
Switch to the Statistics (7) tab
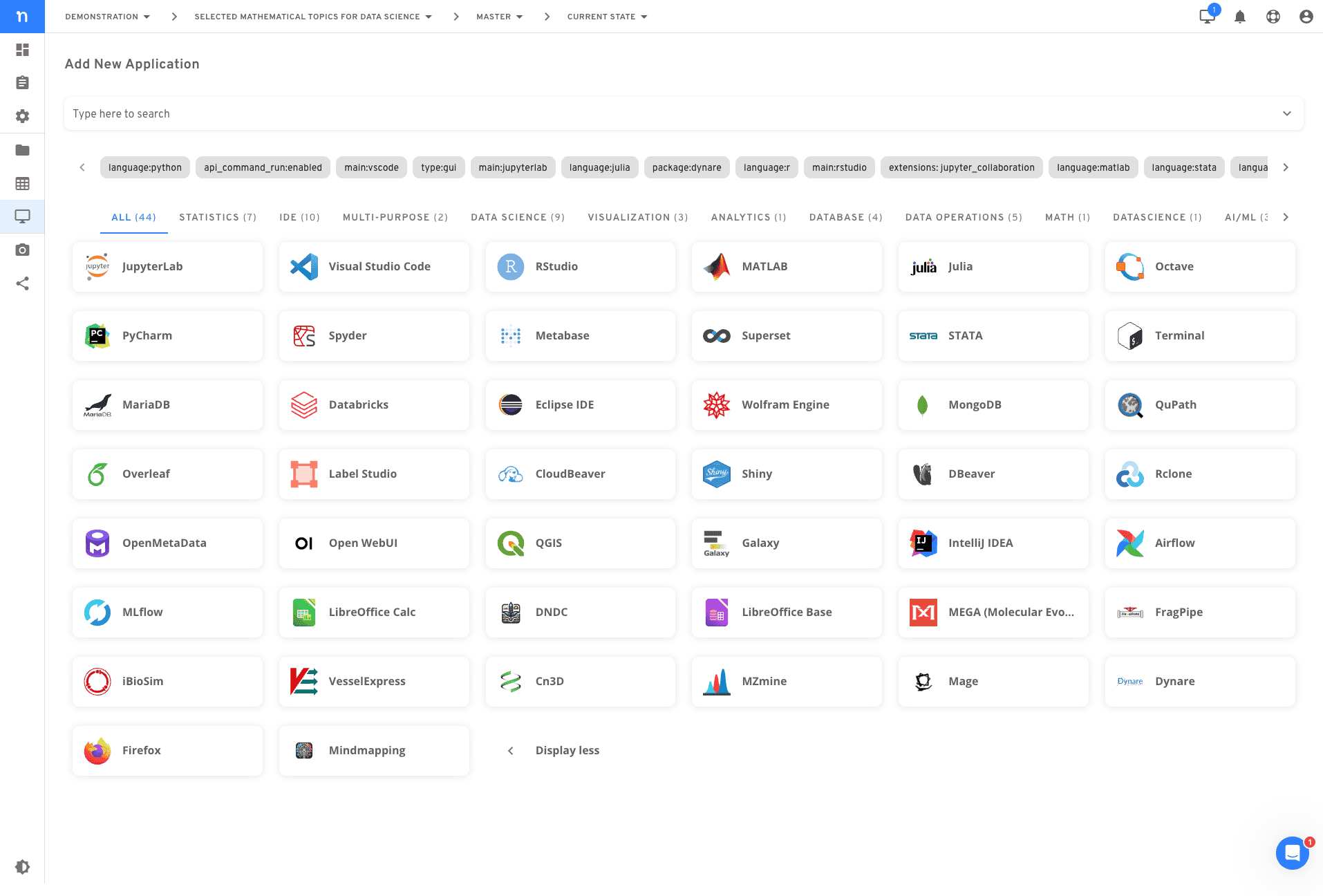point(218,217)
